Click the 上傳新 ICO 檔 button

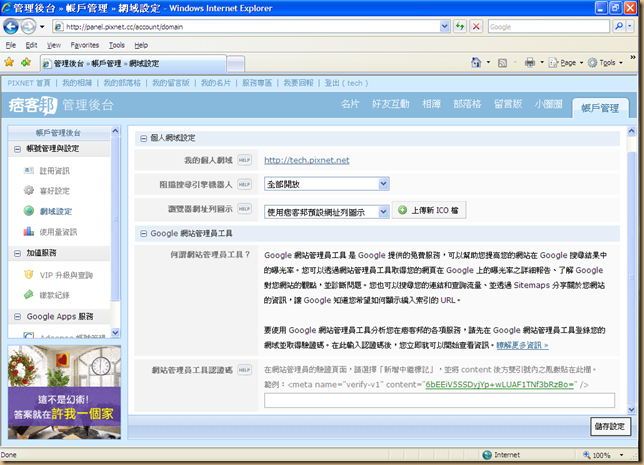pos(429,210)
